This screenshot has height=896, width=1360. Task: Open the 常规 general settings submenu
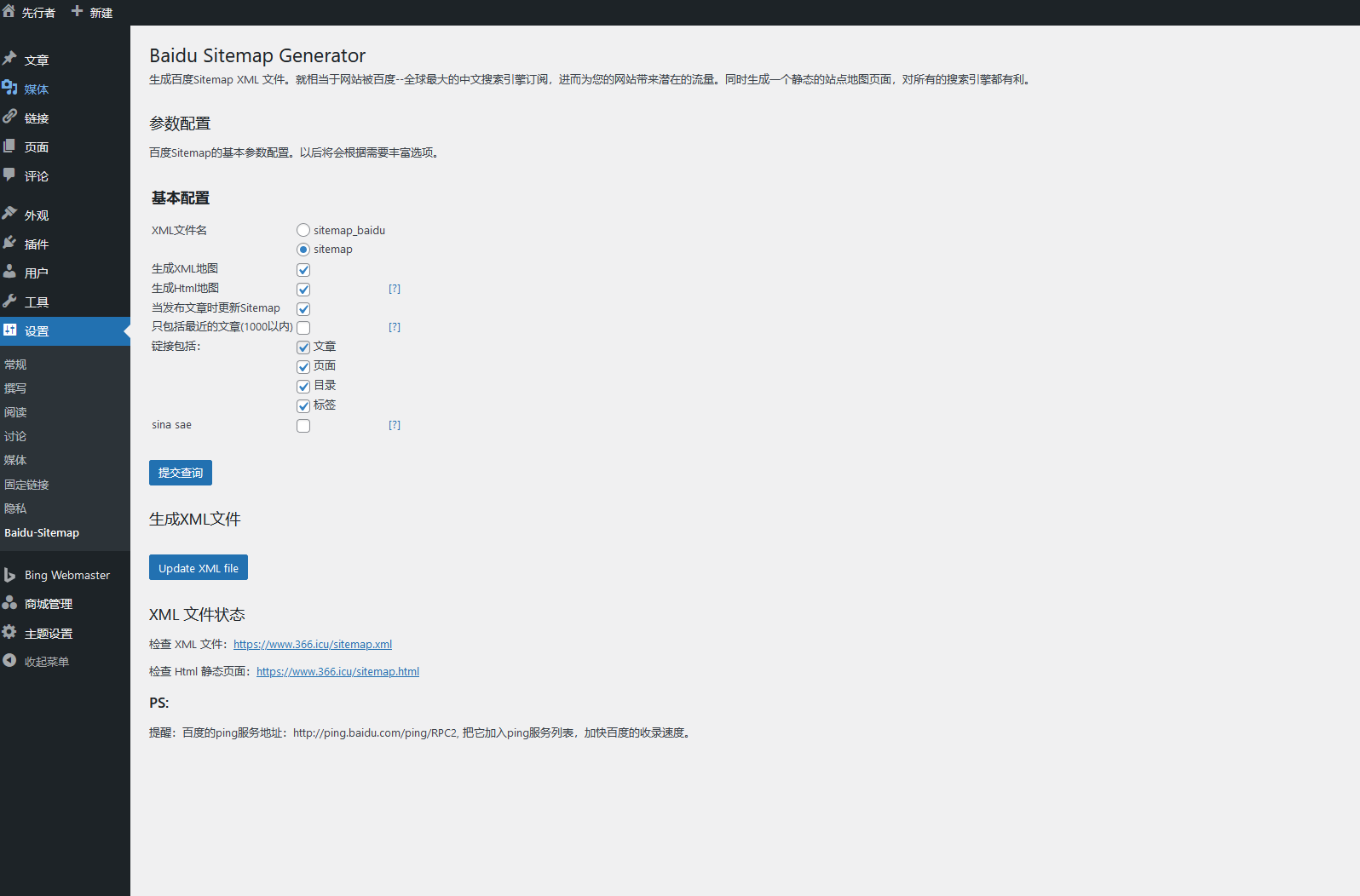(x=15, y=365)
